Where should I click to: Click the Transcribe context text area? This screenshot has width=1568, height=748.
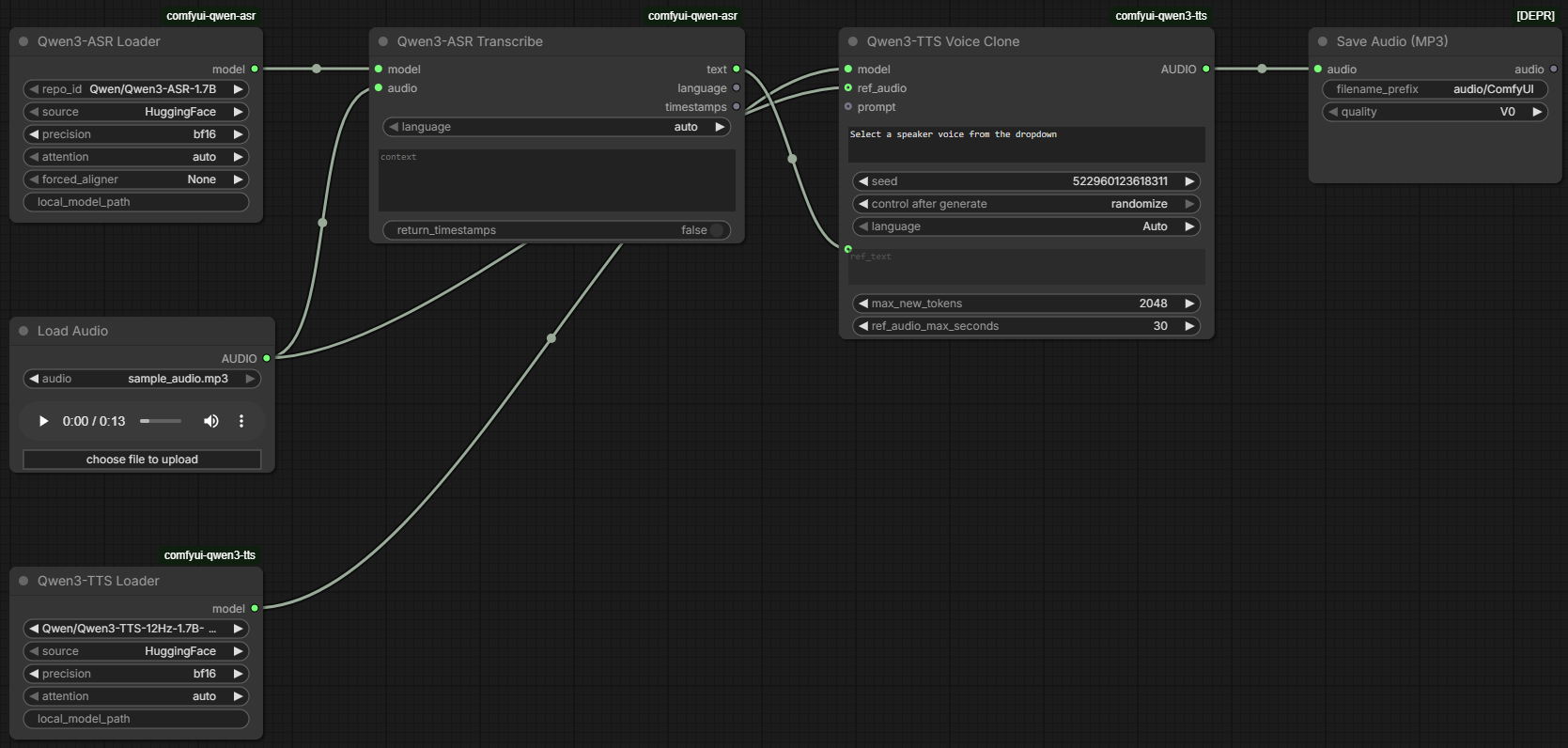[x=557, y=180]
